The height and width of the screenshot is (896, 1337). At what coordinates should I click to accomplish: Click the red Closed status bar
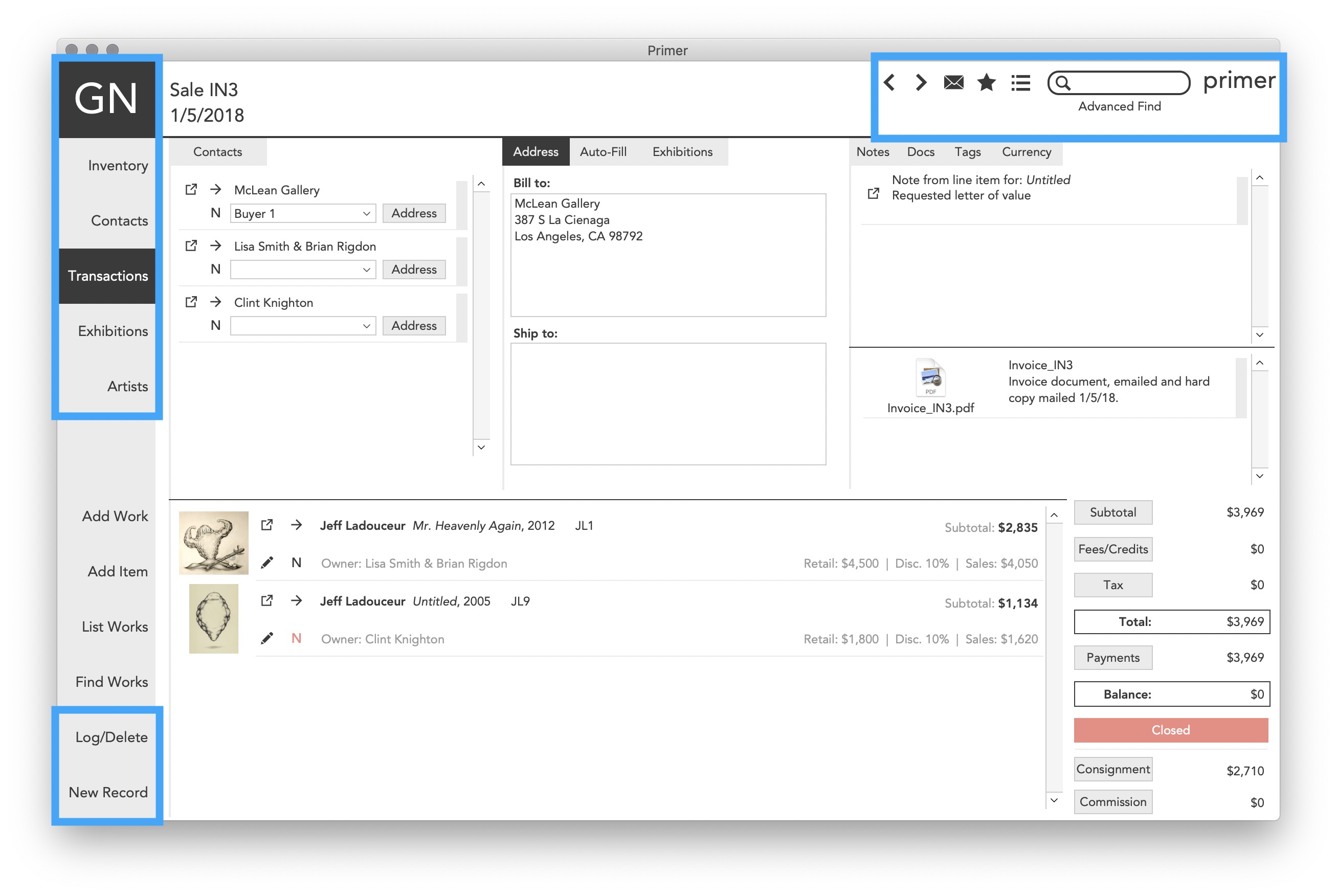1170,730
